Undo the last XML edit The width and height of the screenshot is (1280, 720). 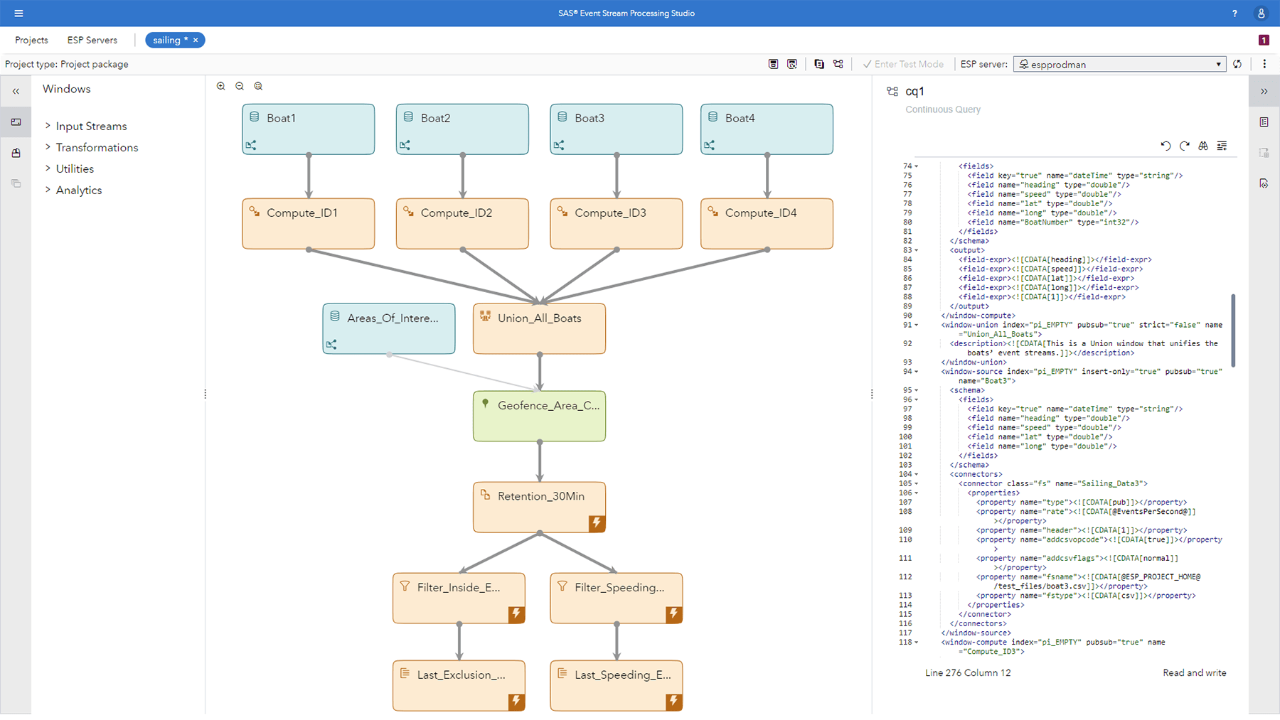(1165, 146)
